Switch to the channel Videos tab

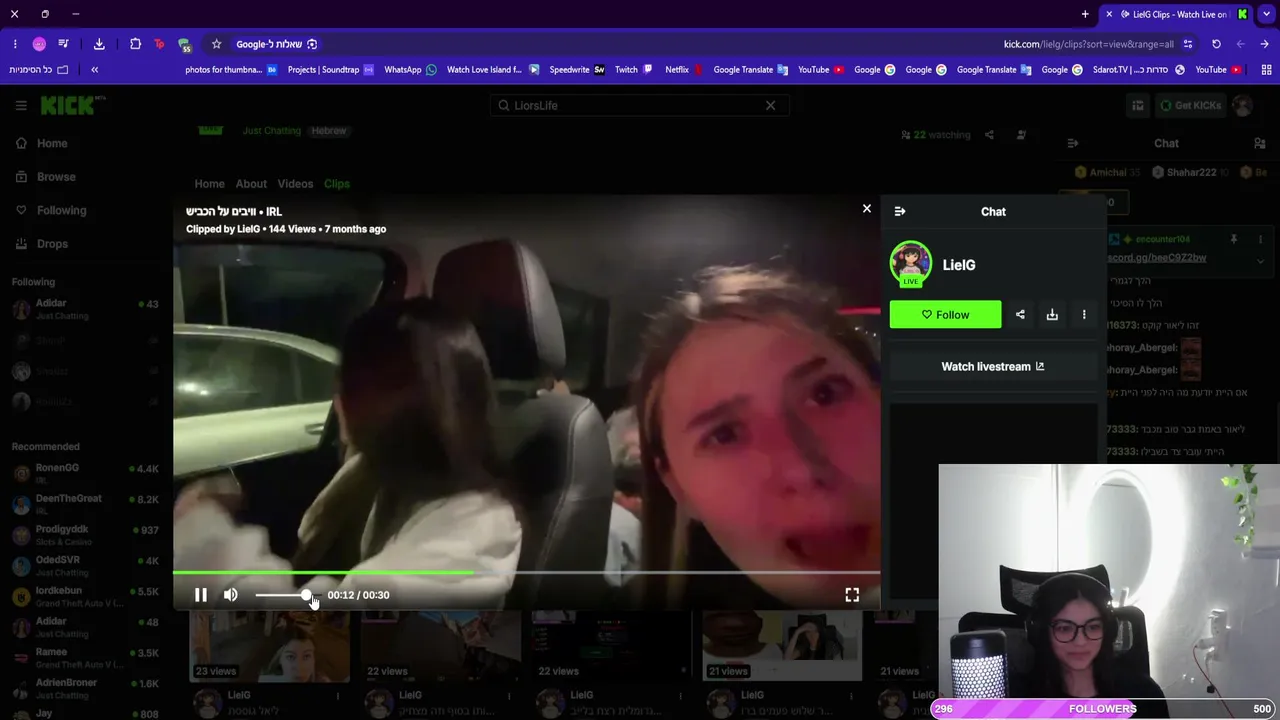pyautogui.click(x=295, y=184)
